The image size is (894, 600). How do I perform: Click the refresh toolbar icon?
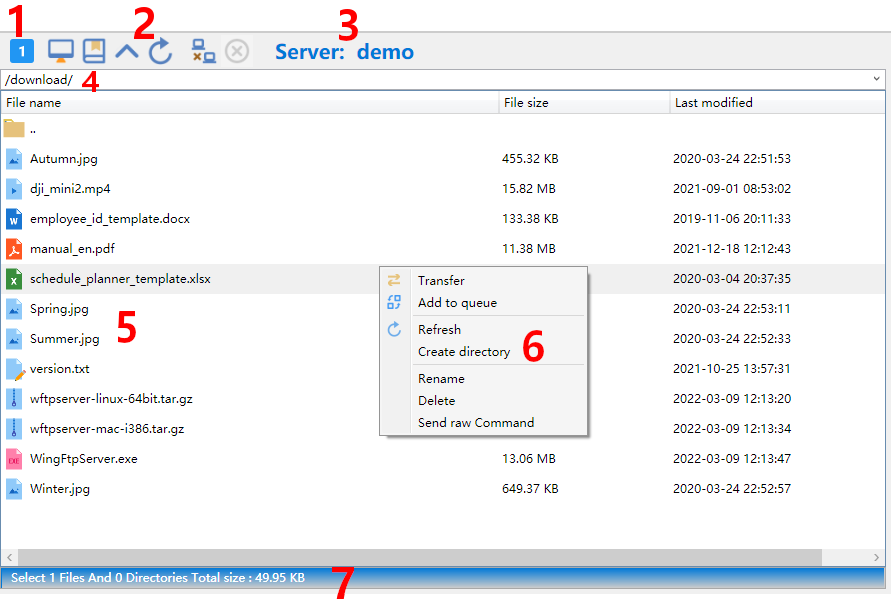161,51
